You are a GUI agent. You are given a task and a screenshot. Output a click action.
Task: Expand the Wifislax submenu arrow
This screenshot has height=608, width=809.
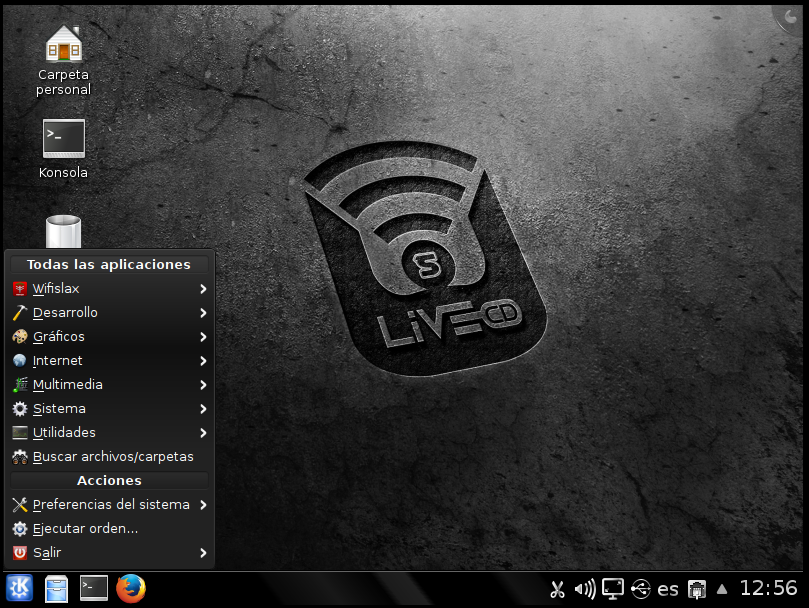coord(203,289)
